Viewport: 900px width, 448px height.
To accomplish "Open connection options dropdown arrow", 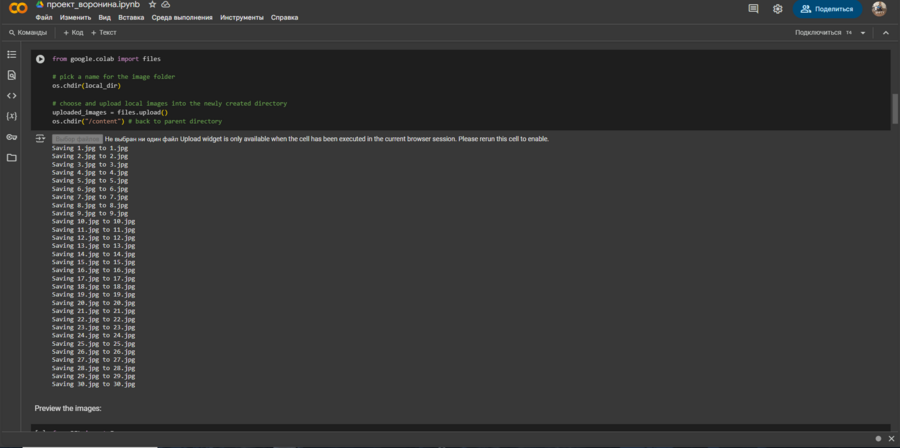I will [863, 33].
